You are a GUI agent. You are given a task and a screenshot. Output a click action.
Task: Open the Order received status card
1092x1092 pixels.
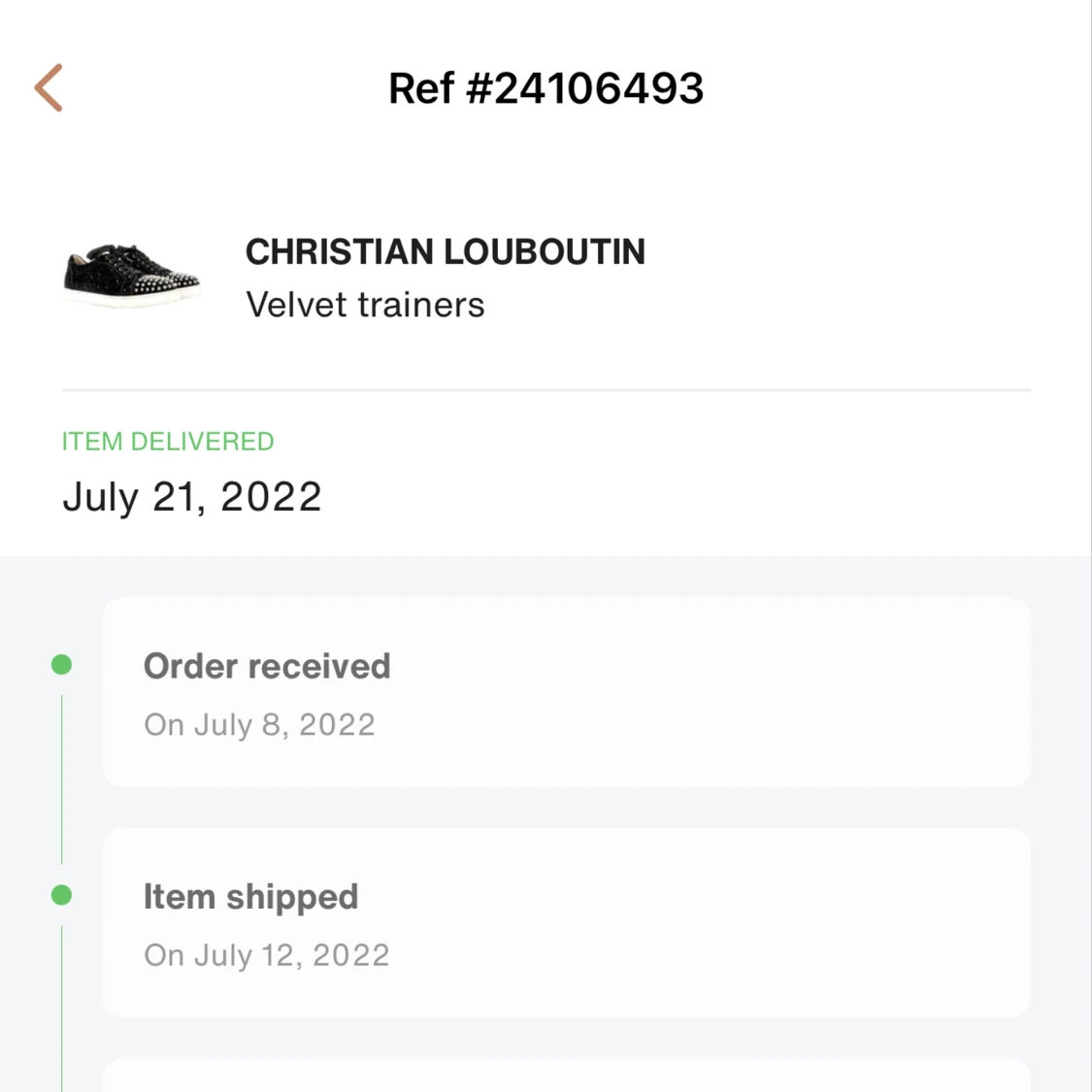pyautogui.click(x=566, y=692)
